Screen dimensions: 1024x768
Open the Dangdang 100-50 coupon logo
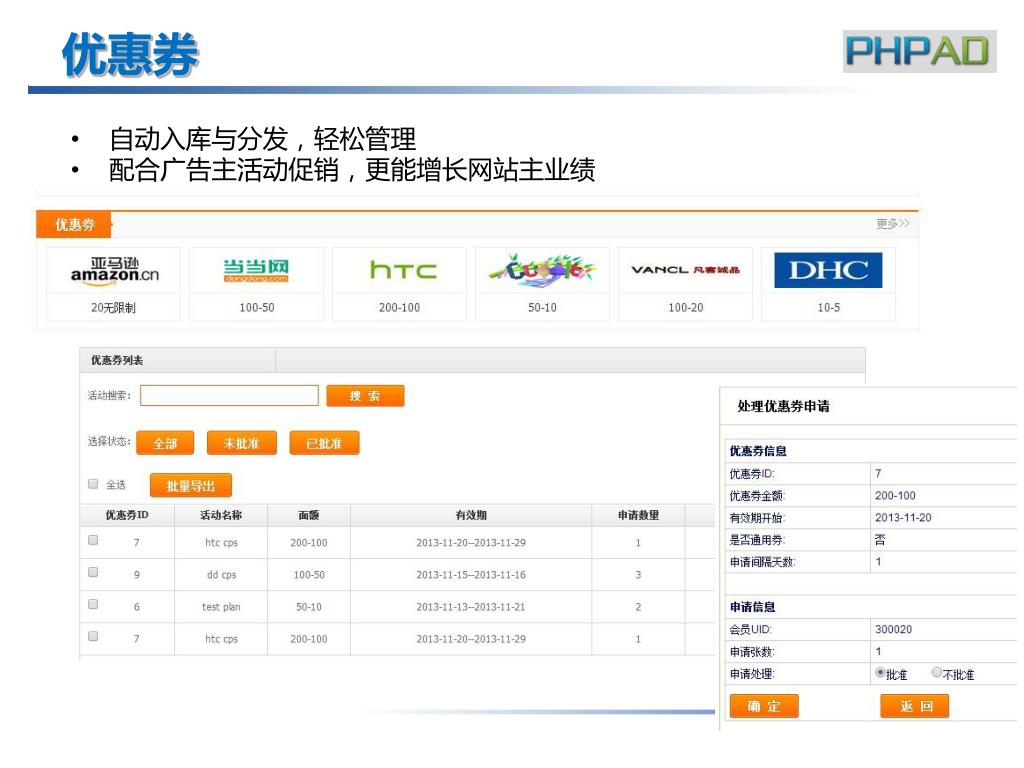pos(256,270)
